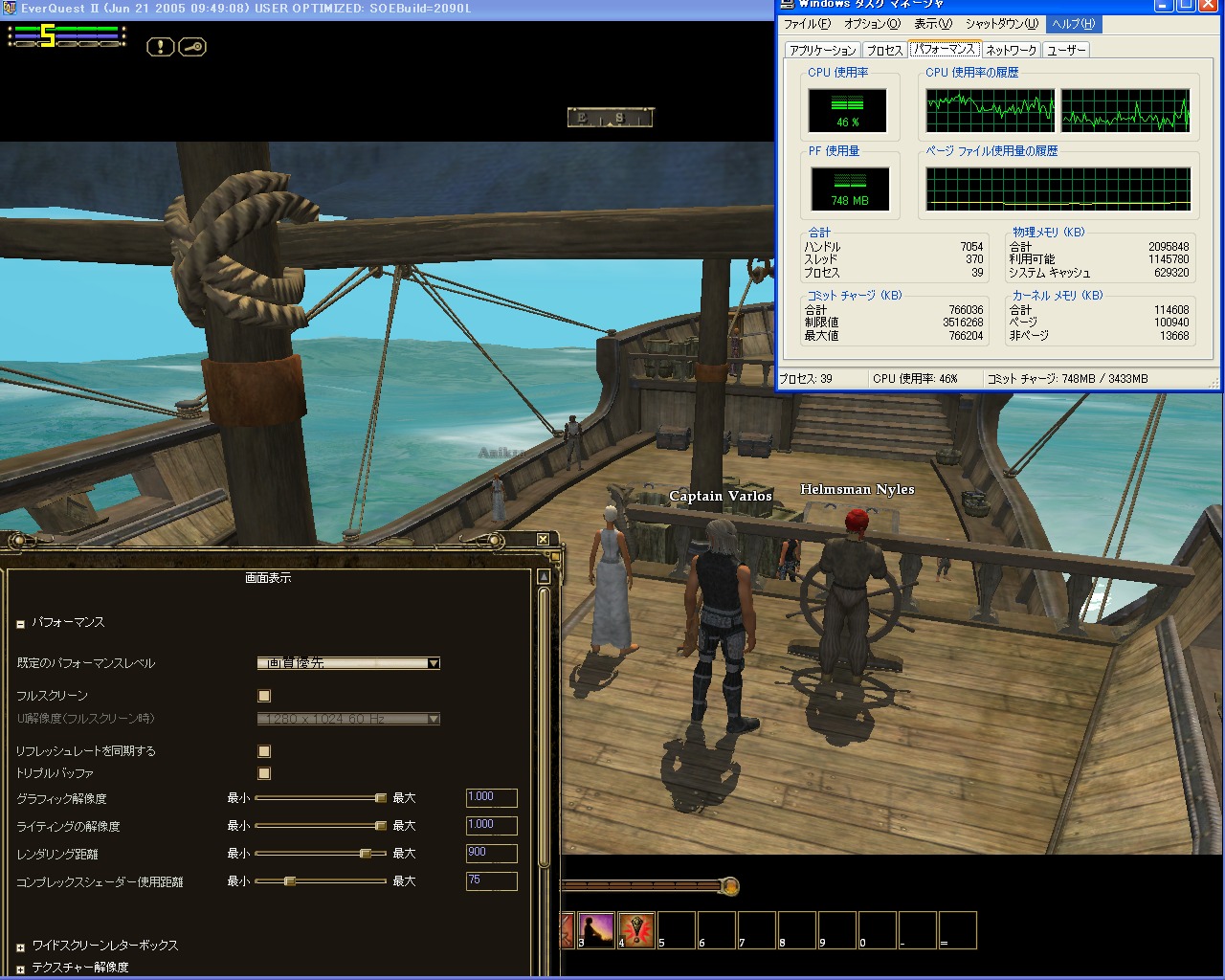Expand the テクスチャー解像度 section

click(x=20, y=969)
